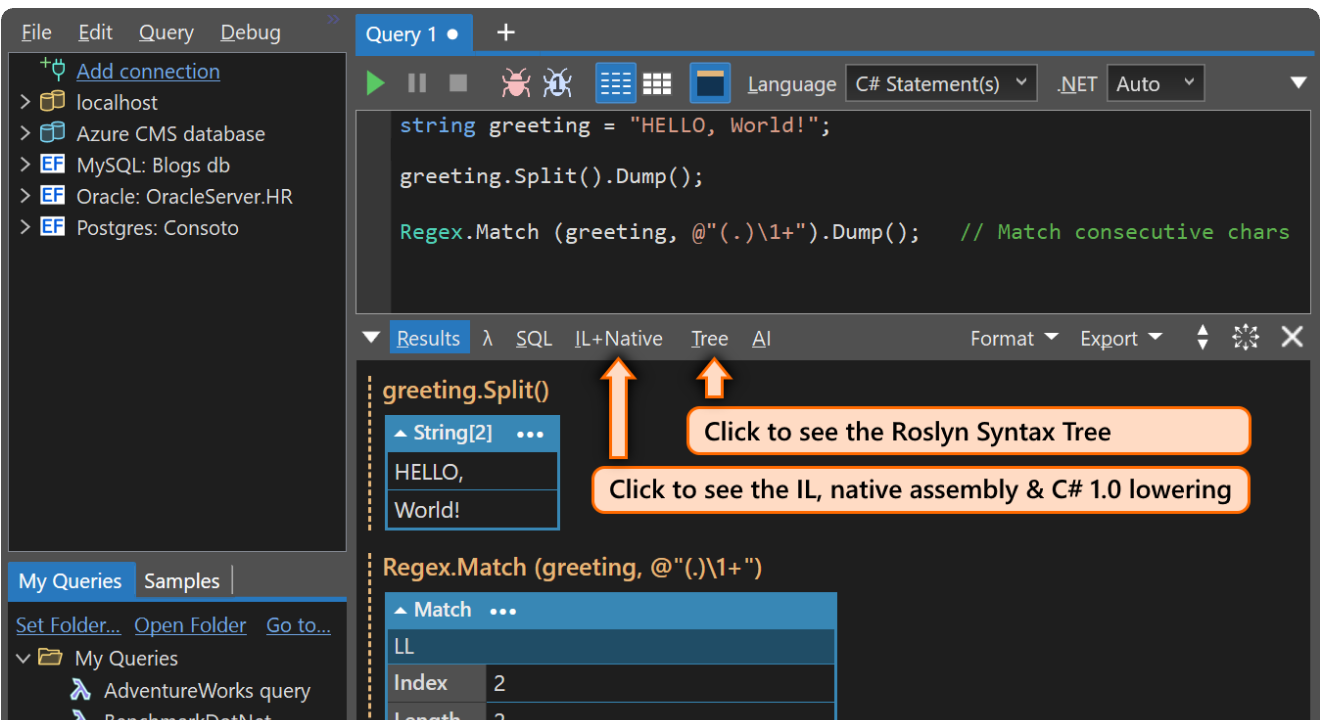The height and width of the screenshot is (720, 1322).
Task: Open the C# Statement(s) language dropdown
Action: 941,83
